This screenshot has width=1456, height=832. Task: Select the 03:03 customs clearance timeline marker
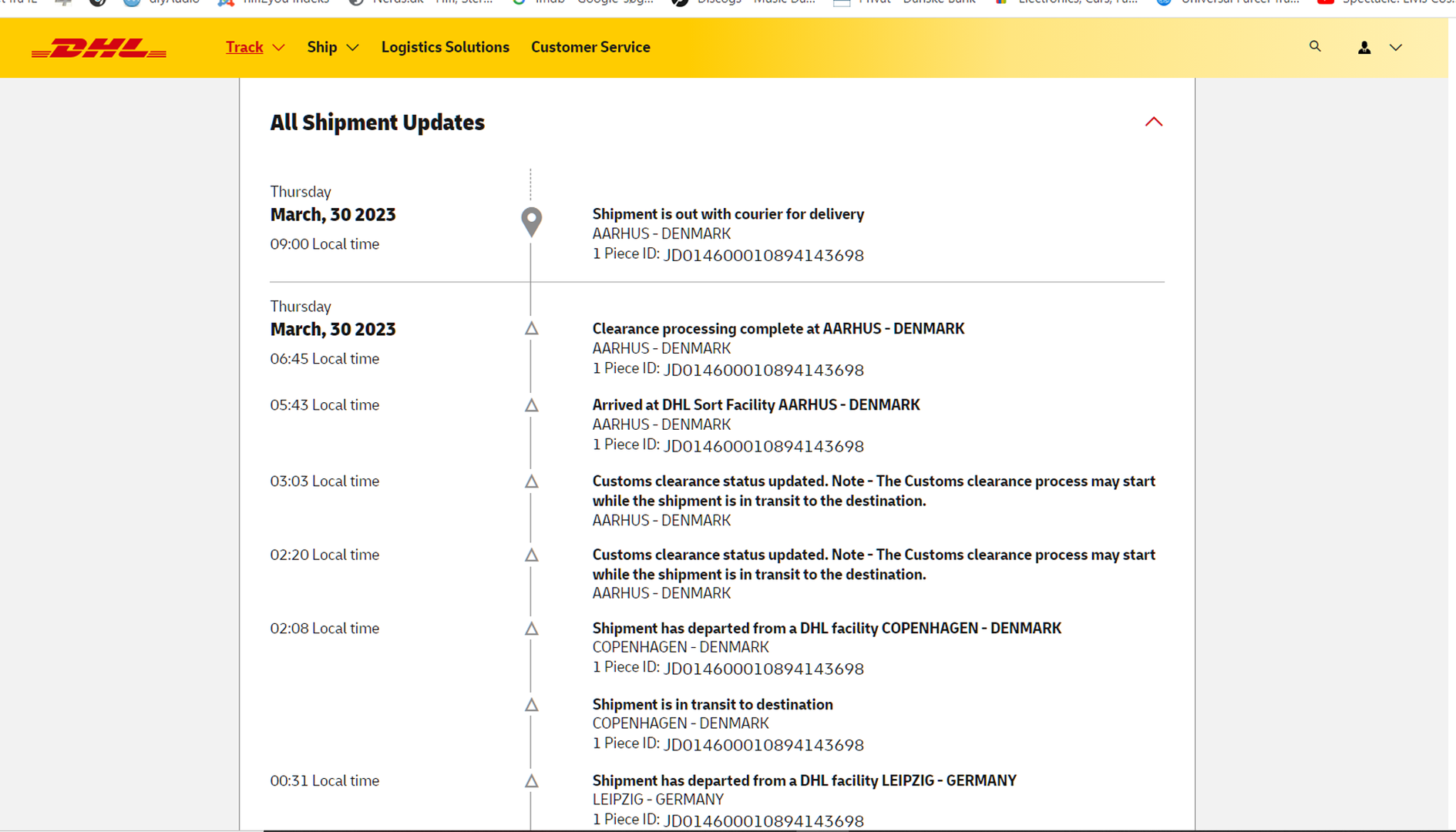click(x=531, y=481)
